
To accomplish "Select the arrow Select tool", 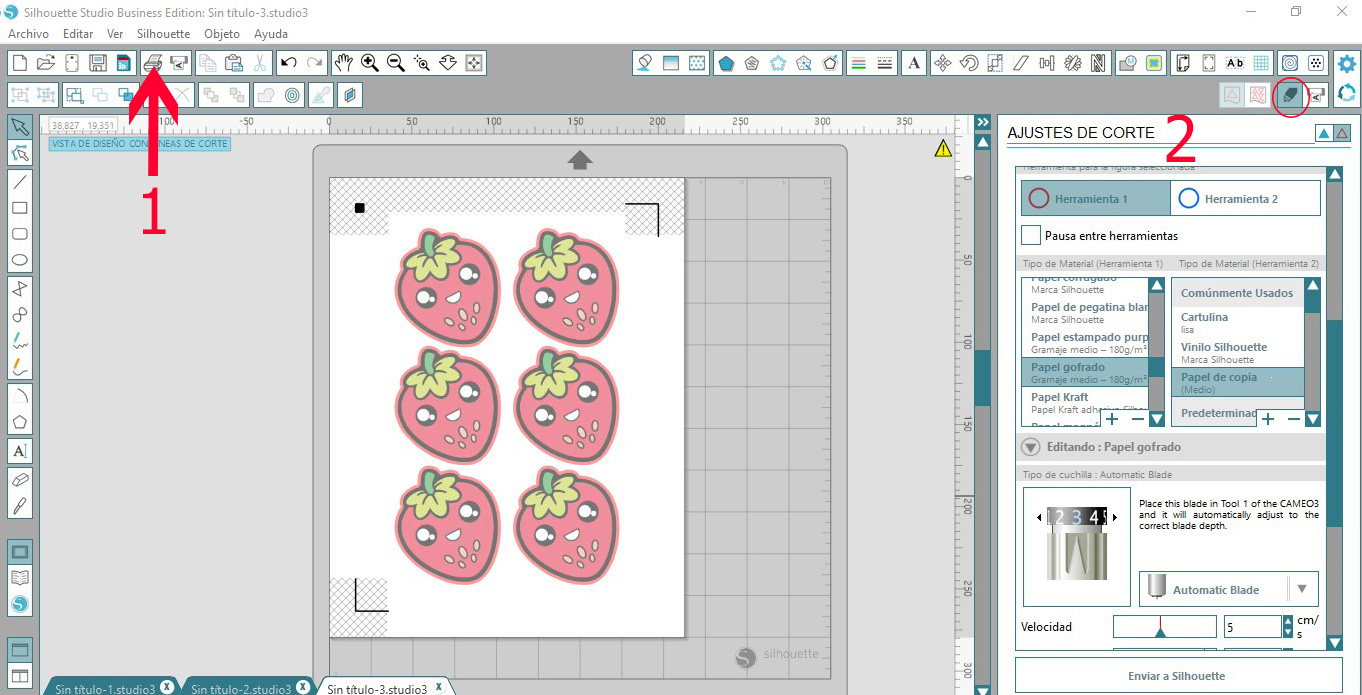I will [20, 126].
